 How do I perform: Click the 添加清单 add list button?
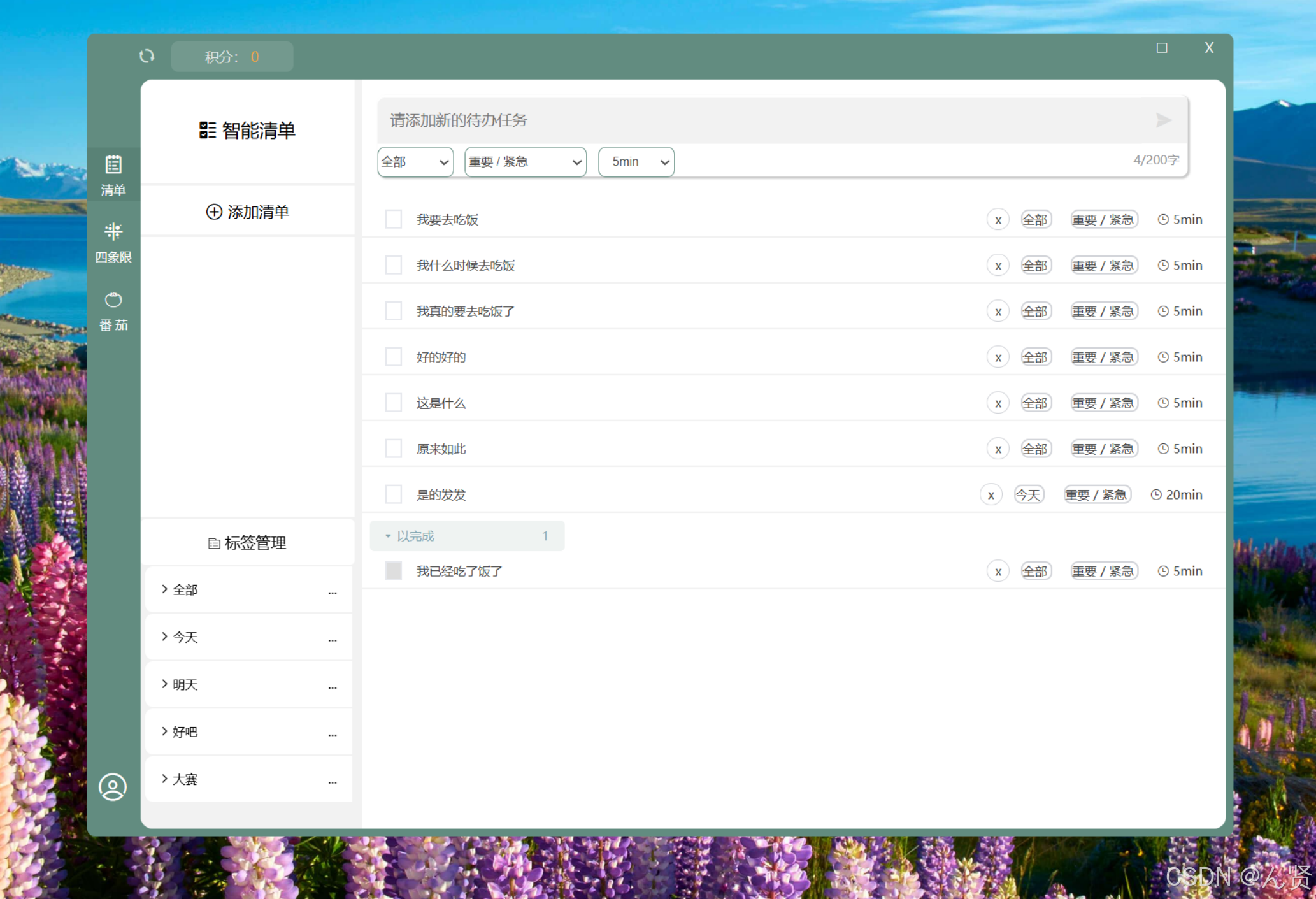tap(248, 212)
